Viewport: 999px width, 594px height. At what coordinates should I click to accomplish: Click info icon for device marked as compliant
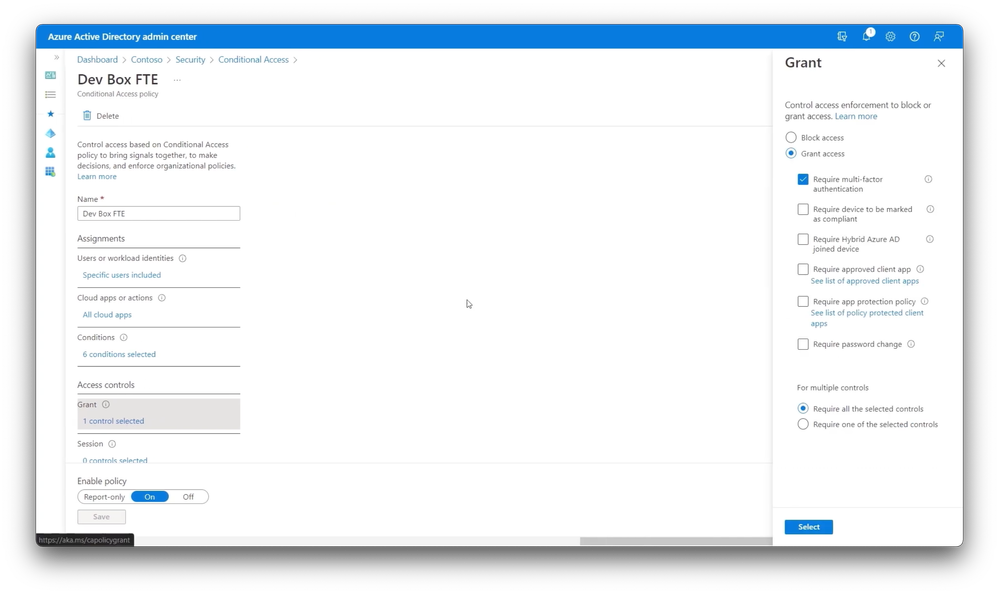[x=930, y=209]
